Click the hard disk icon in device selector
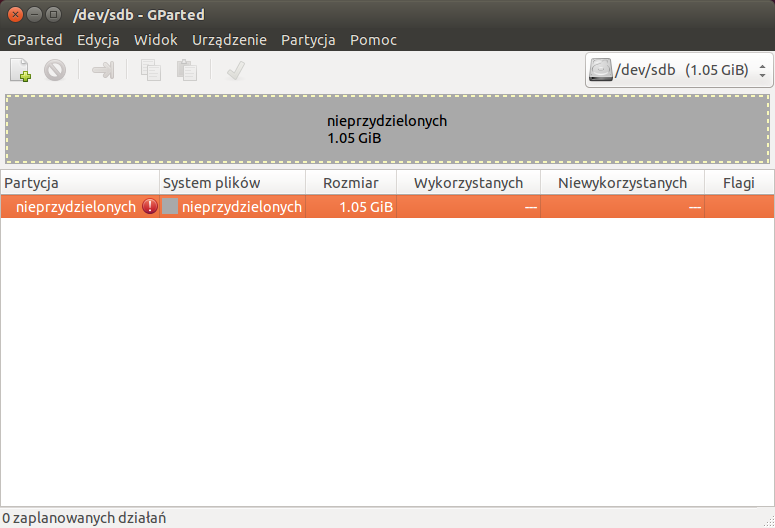775x528 pixels. point(601,70)
